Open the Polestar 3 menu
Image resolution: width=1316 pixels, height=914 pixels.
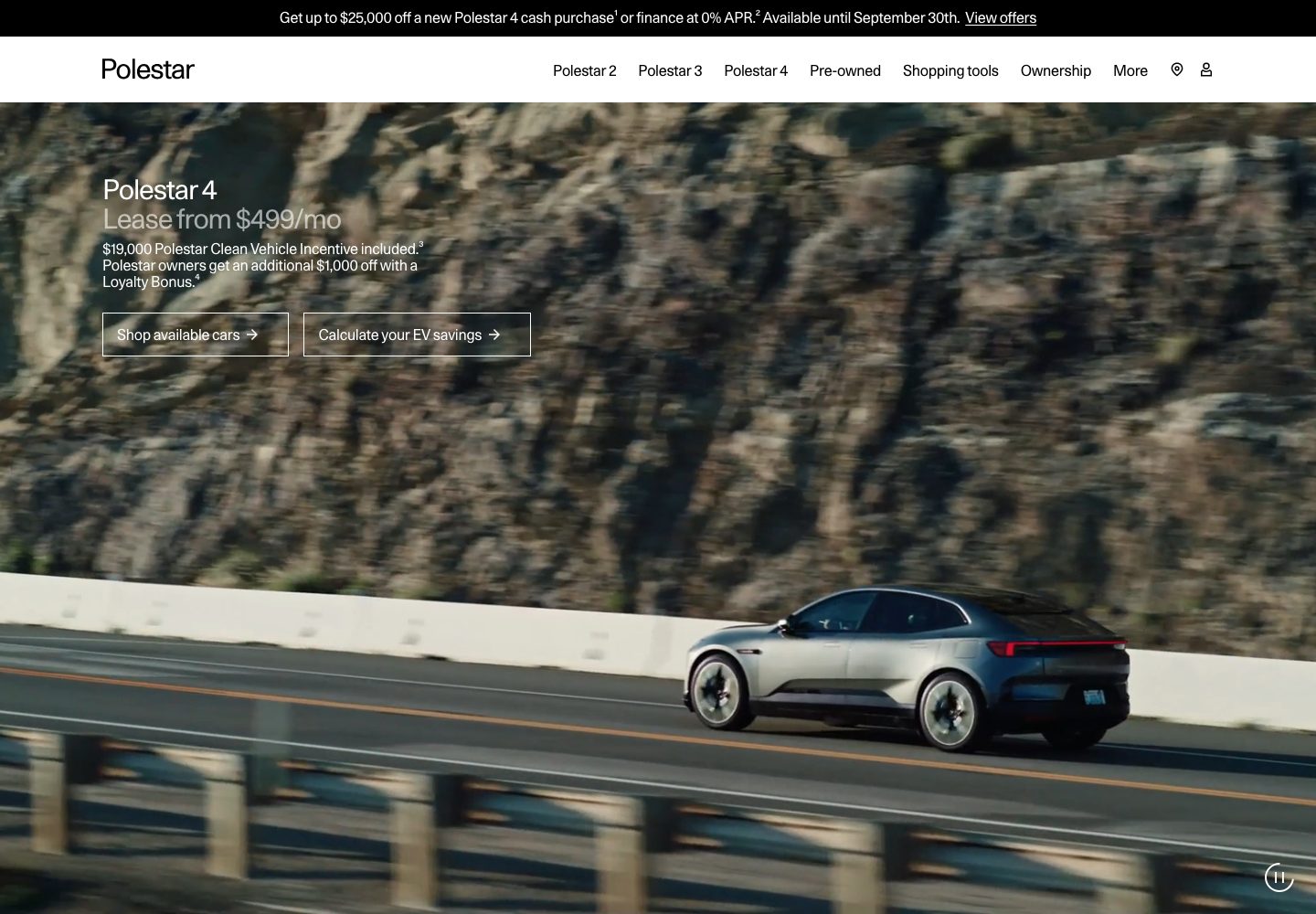670,70
